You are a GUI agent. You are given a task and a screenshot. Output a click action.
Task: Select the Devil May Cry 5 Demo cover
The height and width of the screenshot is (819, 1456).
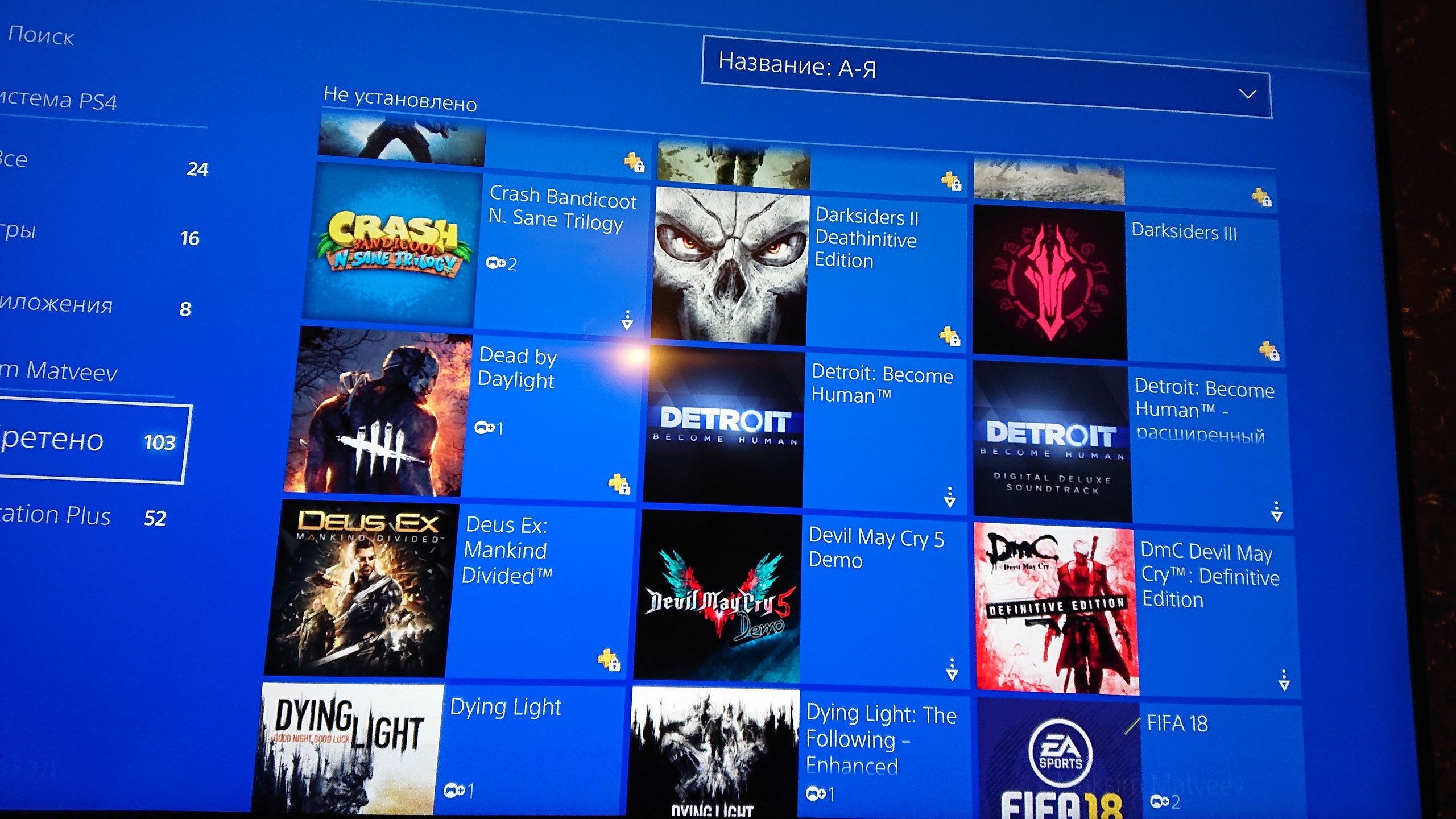coord(718,597)
